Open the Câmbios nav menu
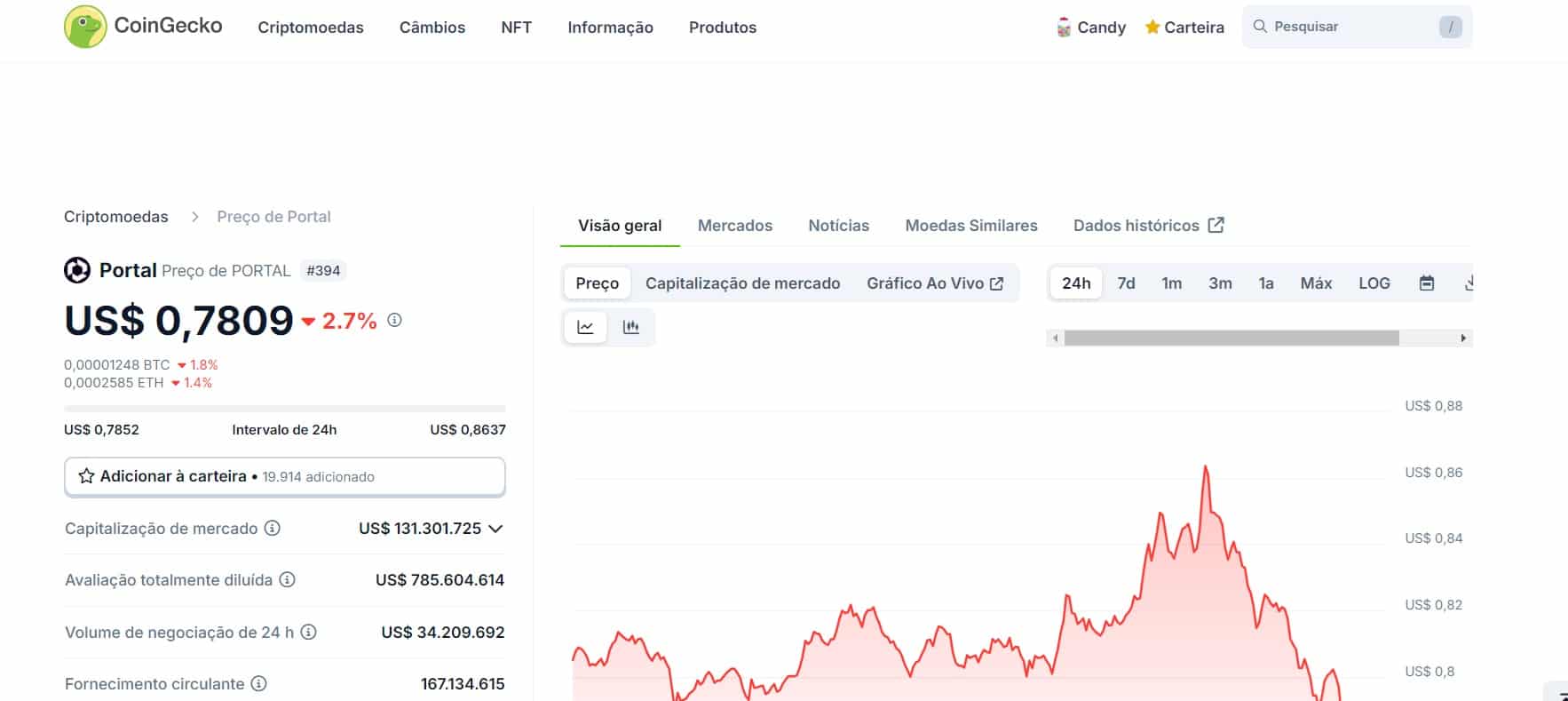This screenshot has height=701, width=1568. click(x=432, y=28)
